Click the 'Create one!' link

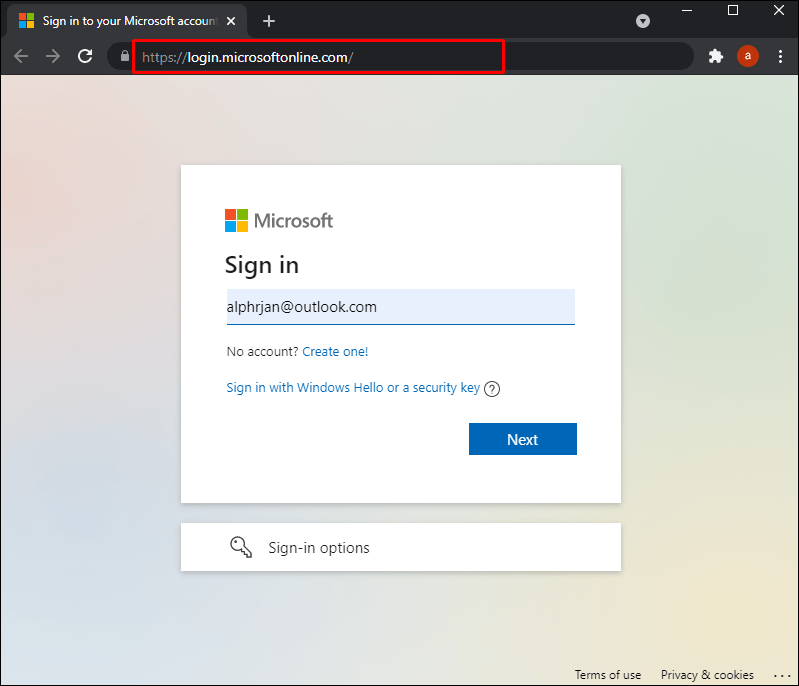(x=335, y=352)
